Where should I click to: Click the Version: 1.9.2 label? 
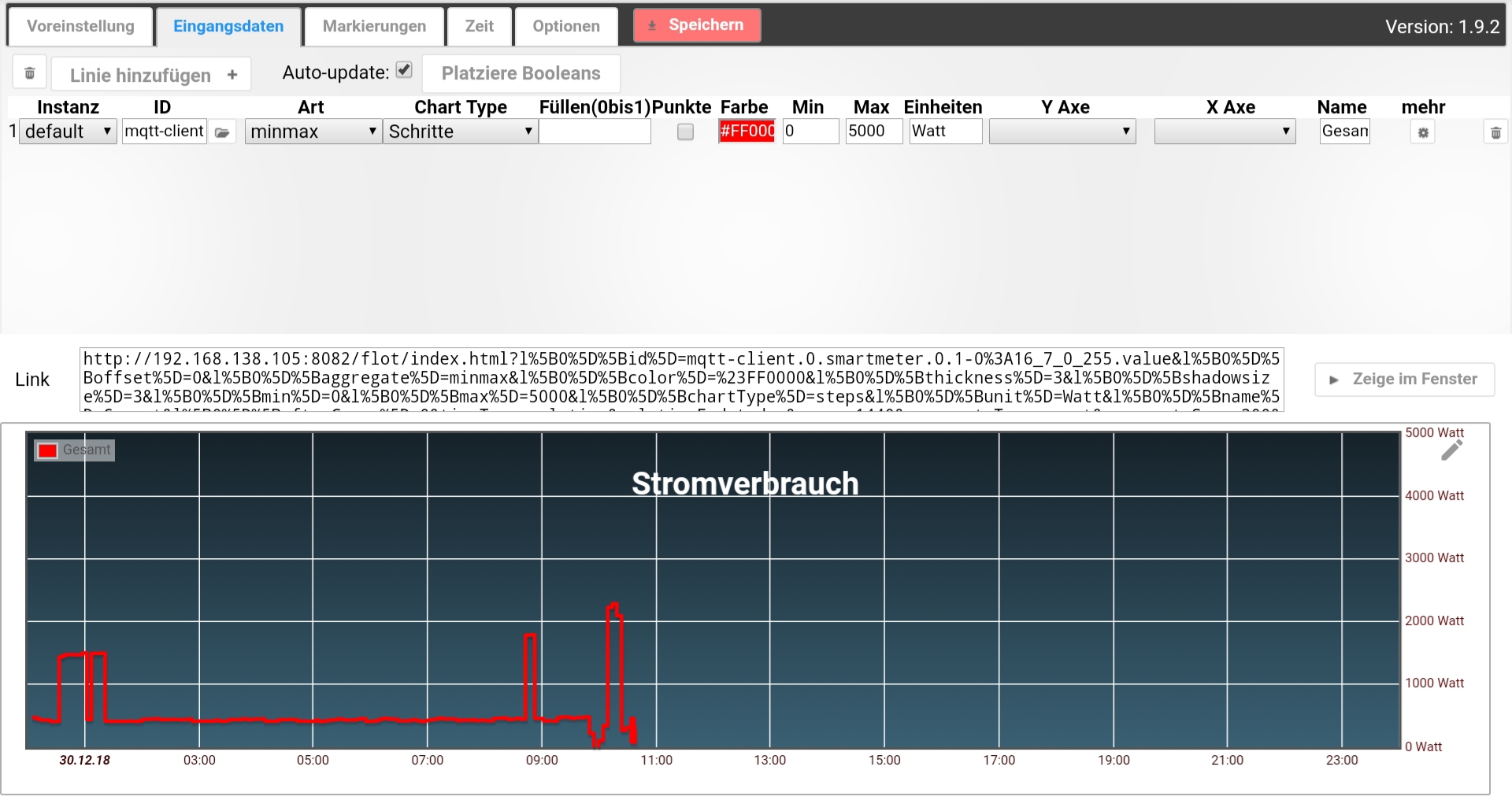pos(1442,27)
